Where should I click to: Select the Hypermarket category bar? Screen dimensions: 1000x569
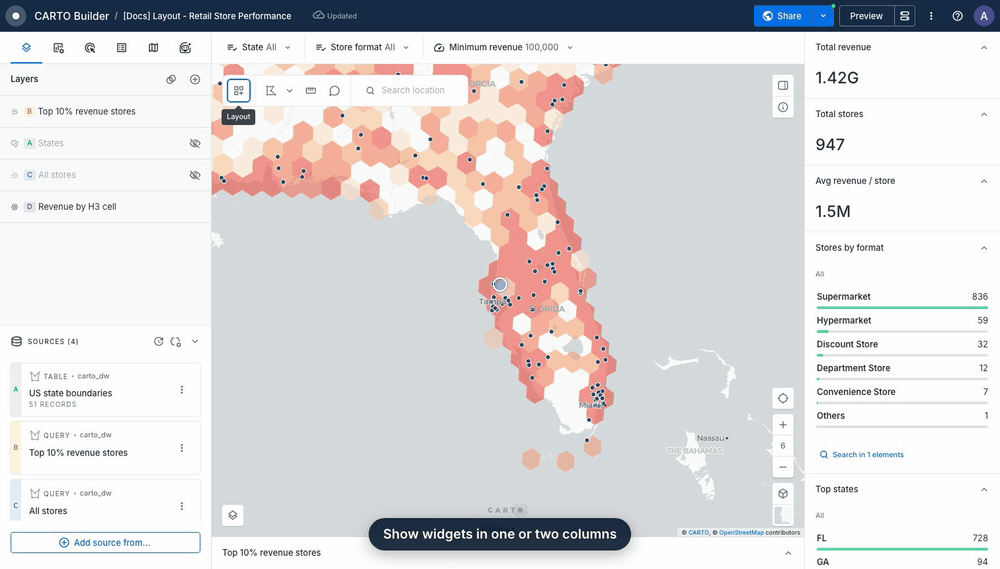coord(902,323)
